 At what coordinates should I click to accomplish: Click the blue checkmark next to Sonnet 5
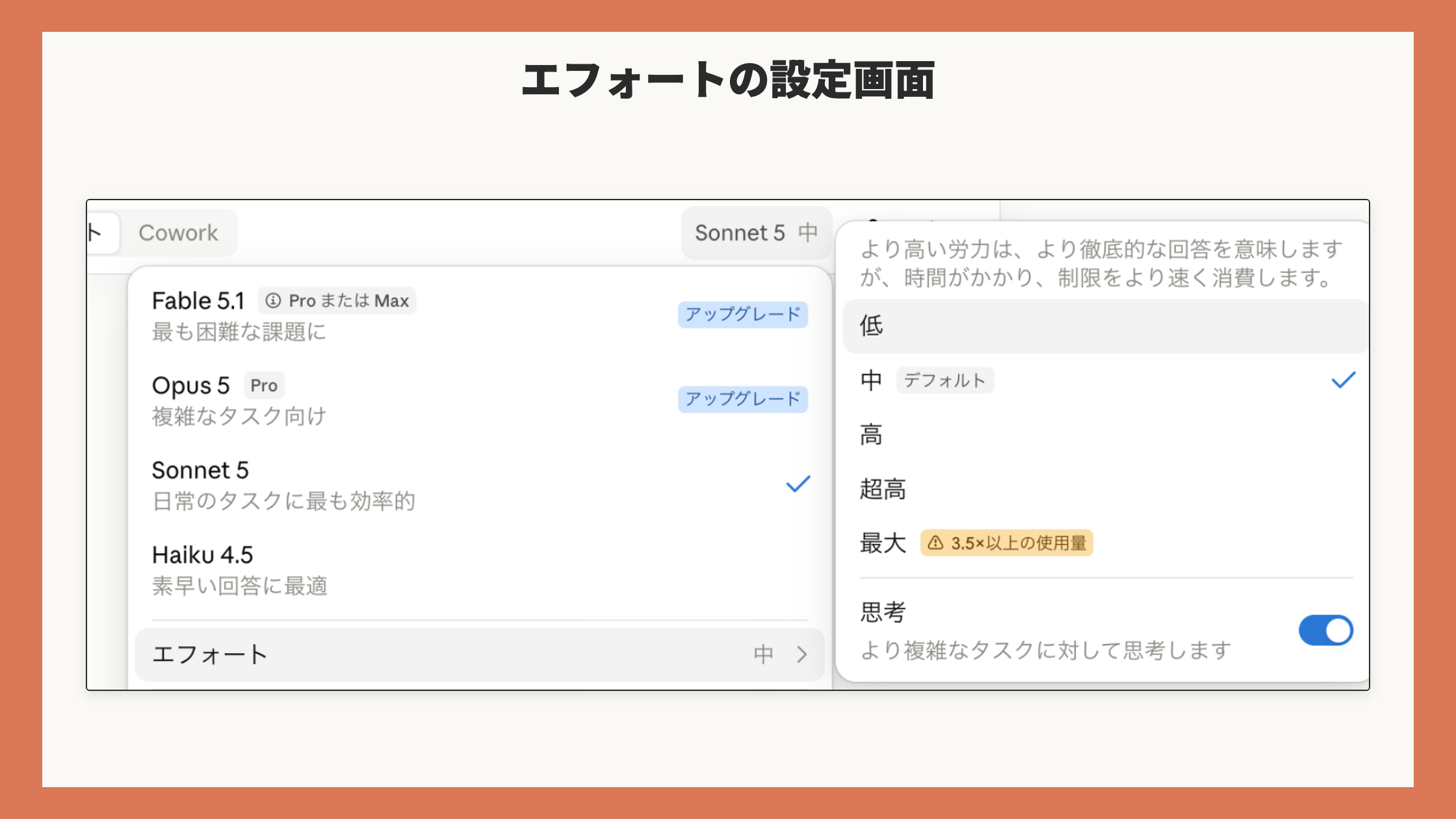pyautogui.click(x=798, y=484)
